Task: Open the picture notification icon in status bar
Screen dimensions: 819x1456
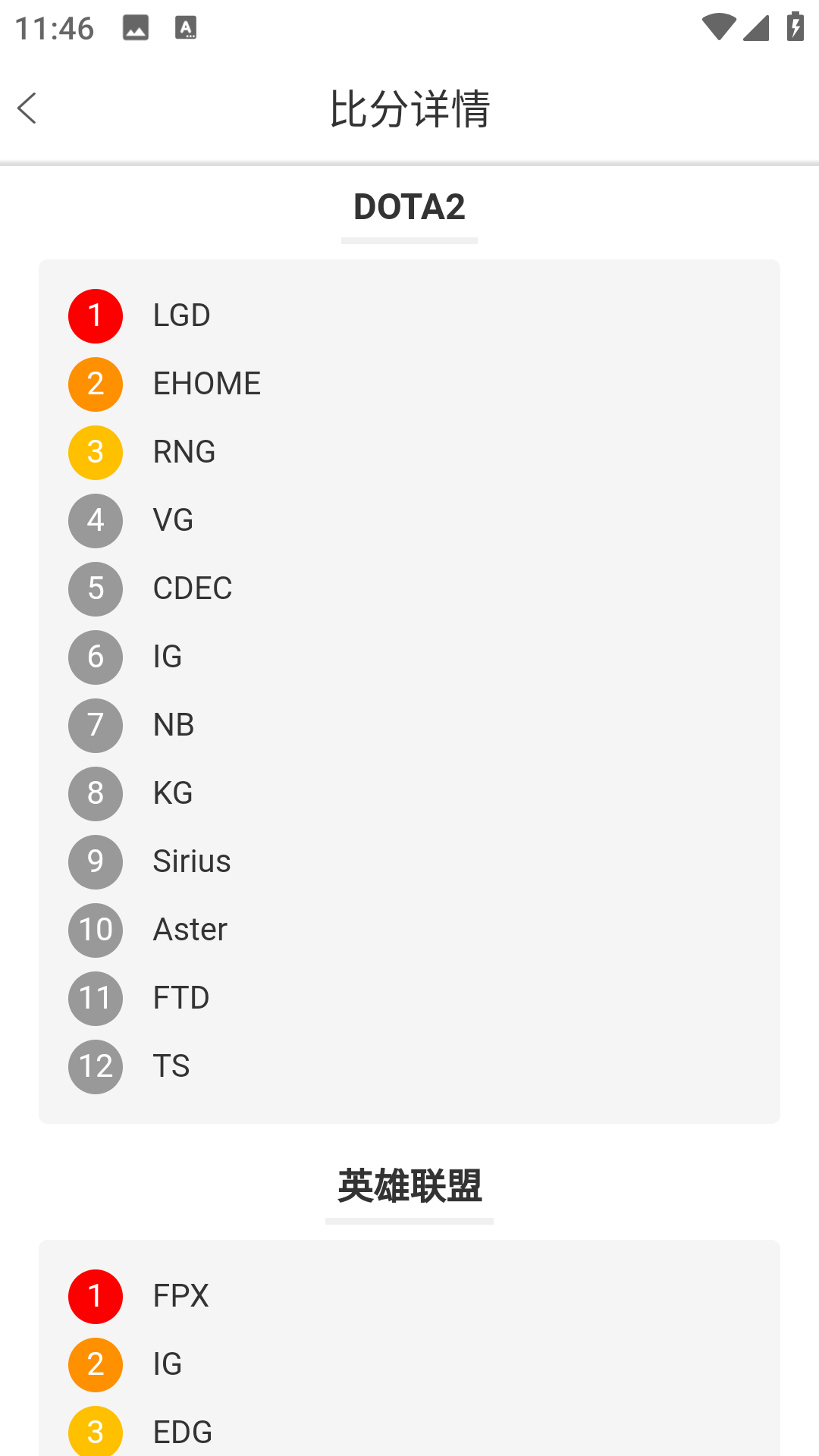Action: (x=136, y=28)
